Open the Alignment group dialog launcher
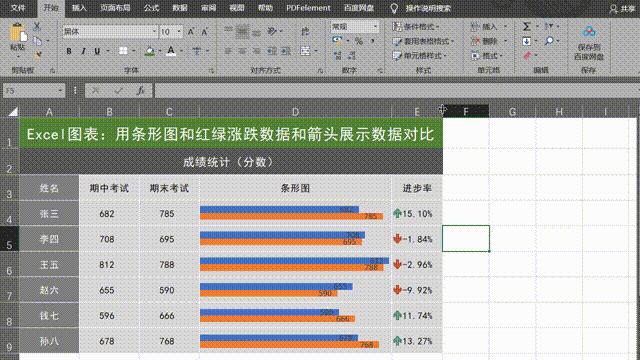The width and height of the screenshot is (640, 360). click(x=320, y=71)
